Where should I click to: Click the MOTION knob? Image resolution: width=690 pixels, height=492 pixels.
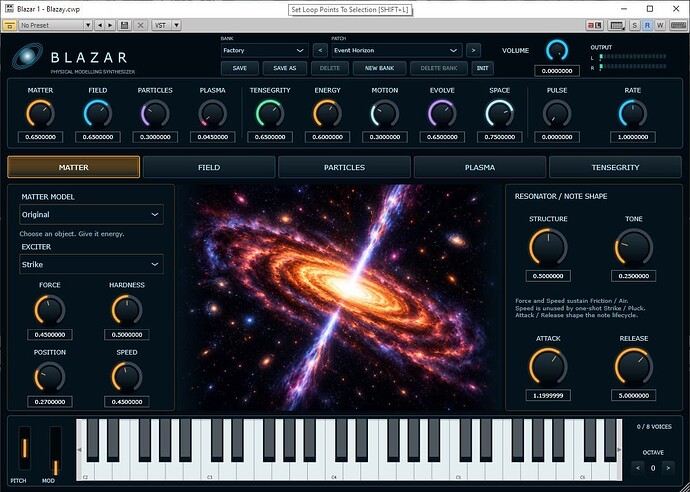(385, 114)
